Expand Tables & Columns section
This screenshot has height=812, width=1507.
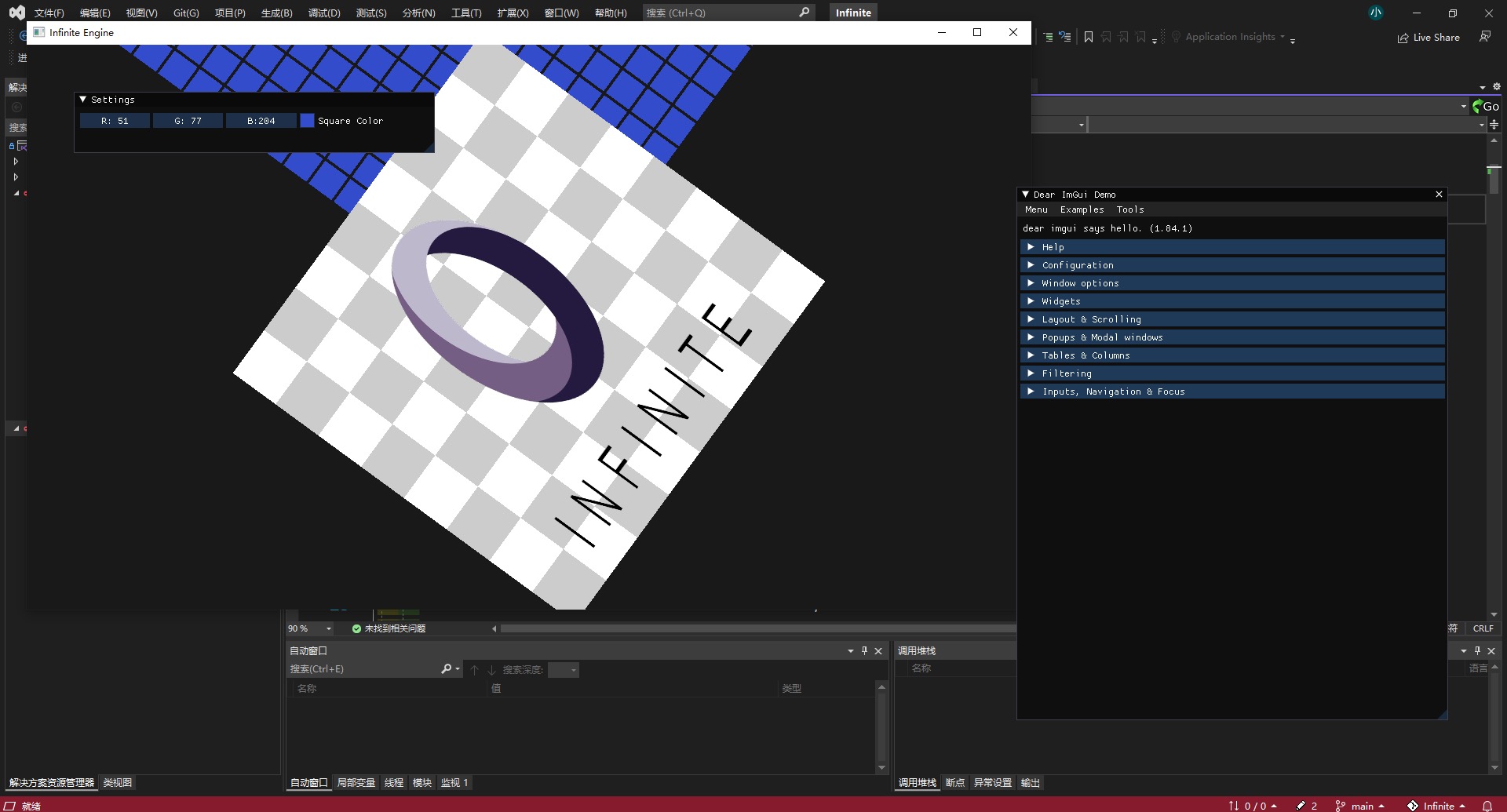(x=1232, y=355)
